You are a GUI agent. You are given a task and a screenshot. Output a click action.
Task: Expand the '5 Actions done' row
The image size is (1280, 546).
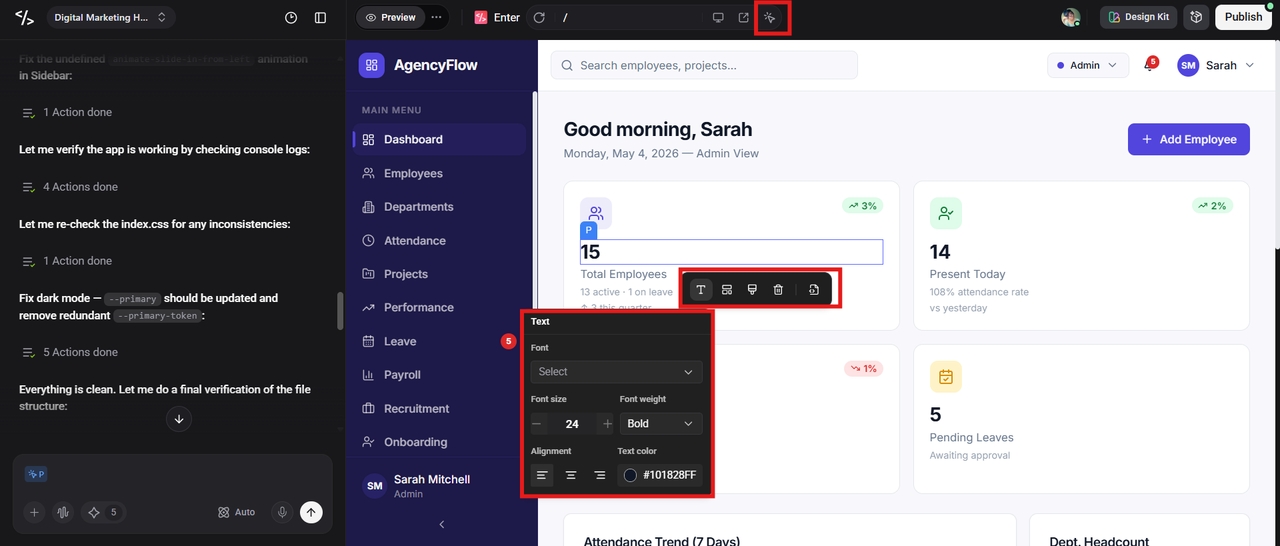tap(70, 352)
